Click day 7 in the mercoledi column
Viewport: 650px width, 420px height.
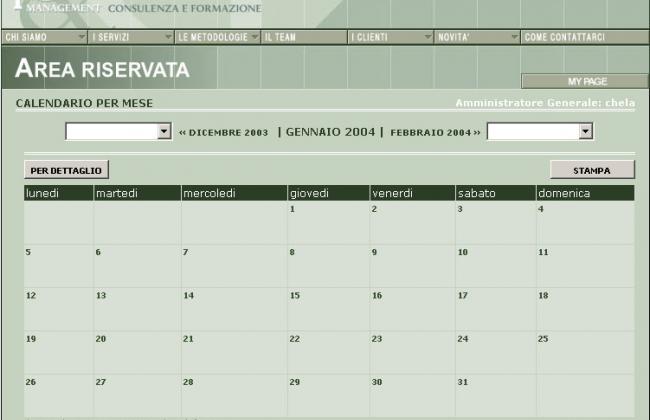186,252
